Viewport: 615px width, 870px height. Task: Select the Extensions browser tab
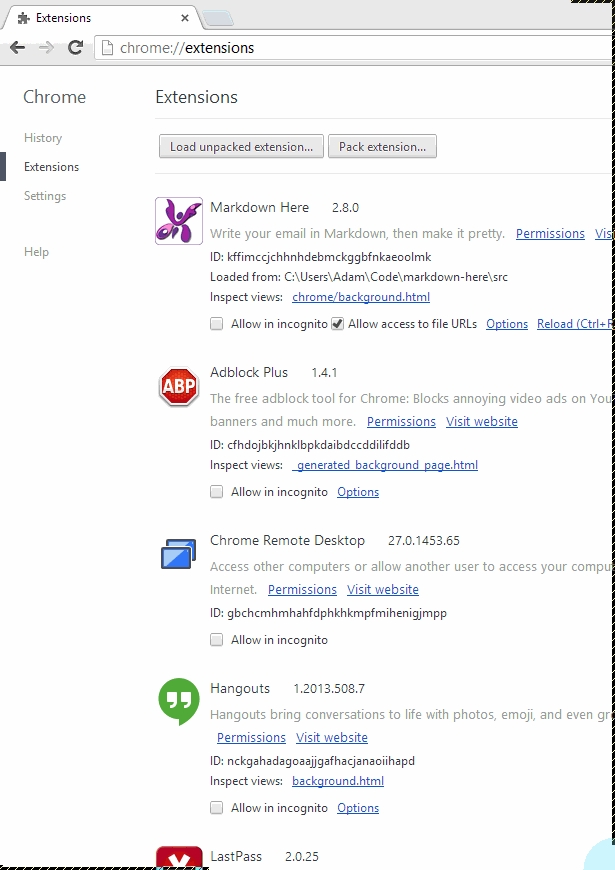click(x=100, y=18)
